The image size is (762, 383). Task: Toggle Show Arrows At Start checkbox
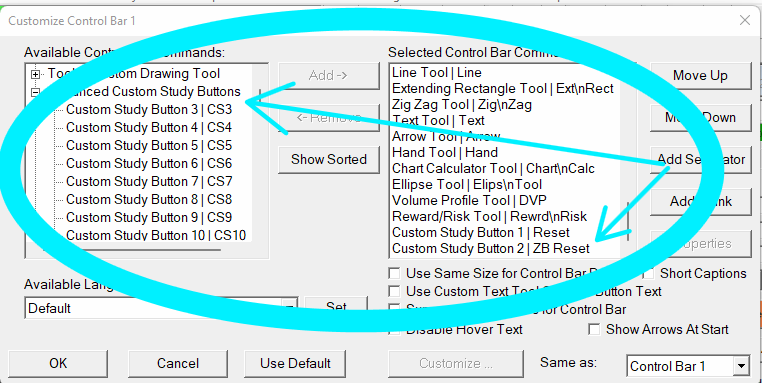point(594,330)
